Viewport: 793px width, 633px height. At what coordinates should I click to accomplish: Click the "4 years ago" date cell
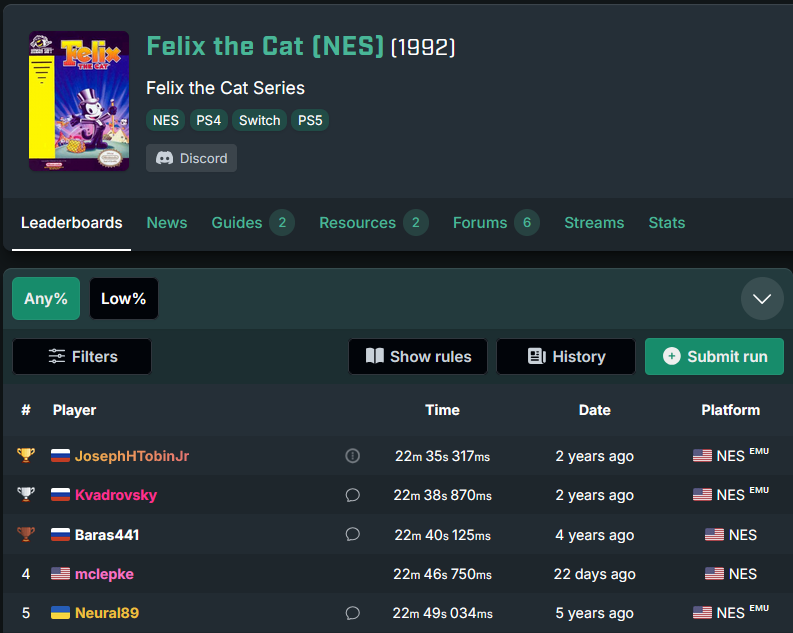595,535
